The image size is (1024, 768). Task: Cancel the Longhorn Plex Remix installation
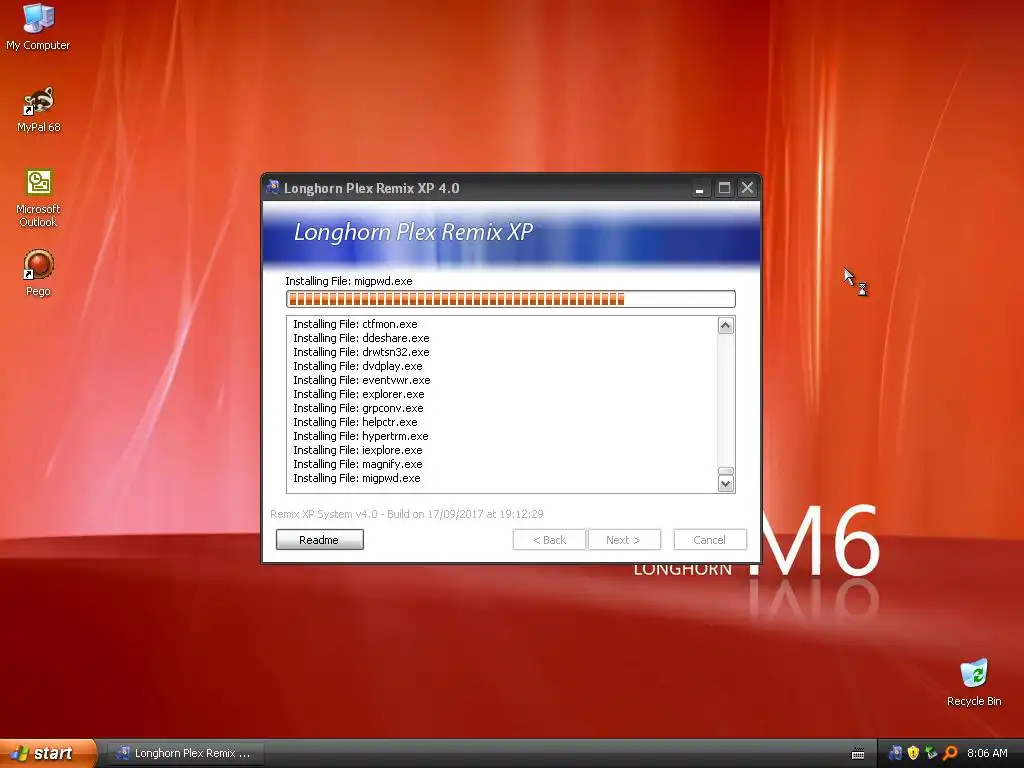(710, 539)
